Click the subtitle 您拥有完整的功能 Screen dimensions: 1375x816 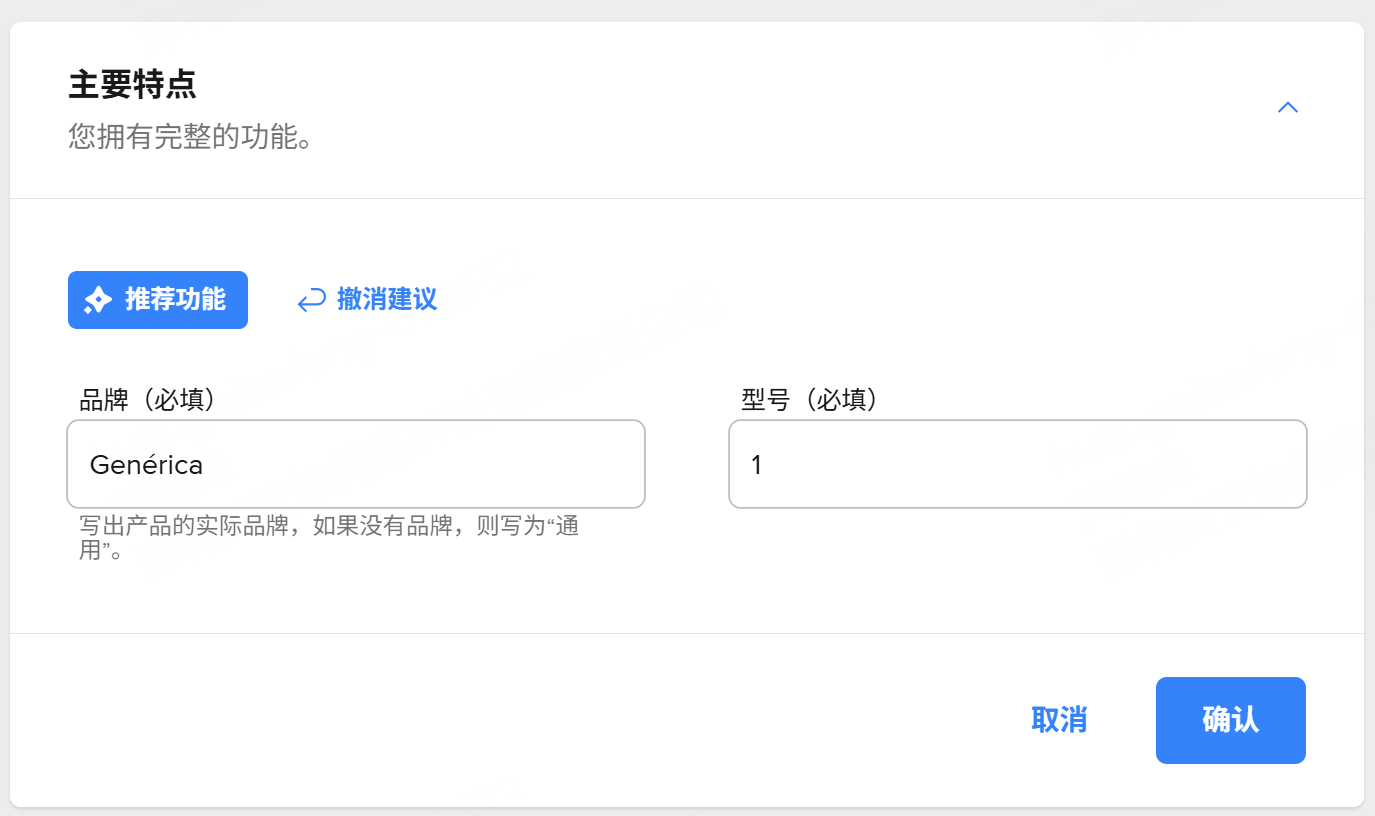click(190, 136)
